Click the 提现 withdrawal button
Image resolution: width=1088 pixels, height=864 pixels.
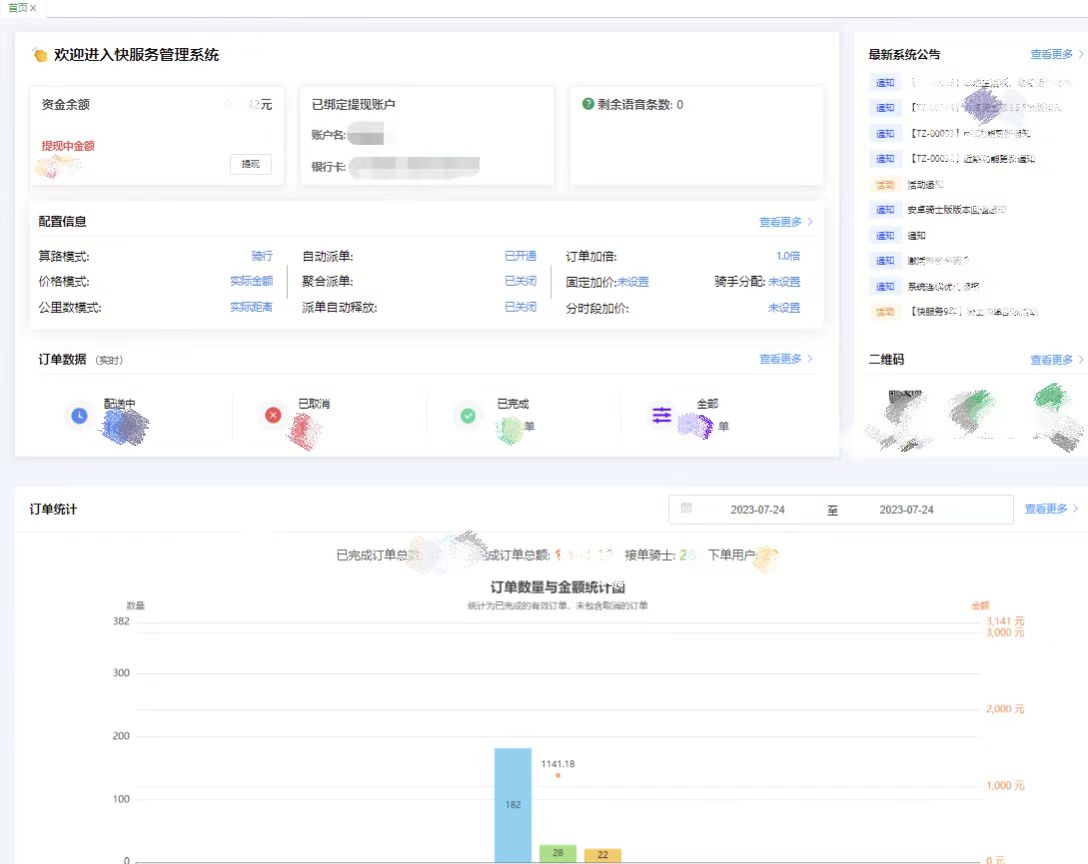tap(249, 164)
